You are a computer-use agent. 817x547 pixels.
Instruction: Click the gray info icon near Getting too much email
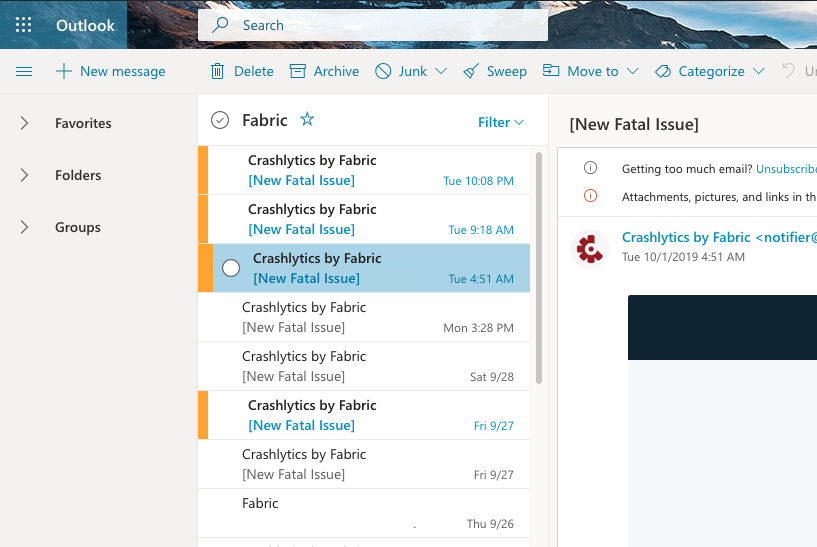pos(590,168)
